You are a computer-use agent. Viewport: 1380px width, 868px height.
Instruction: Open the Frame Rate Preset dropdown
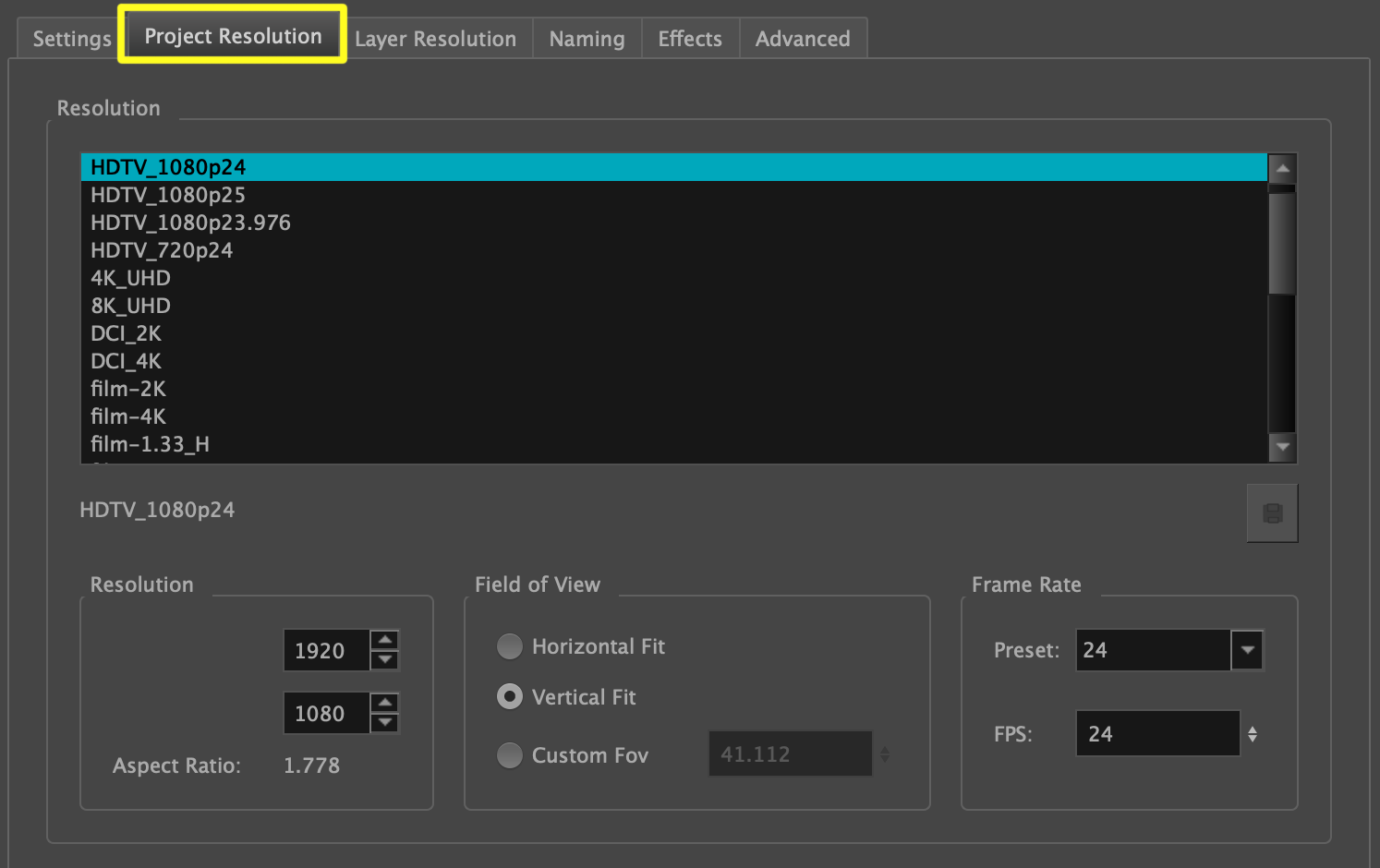1247,650
